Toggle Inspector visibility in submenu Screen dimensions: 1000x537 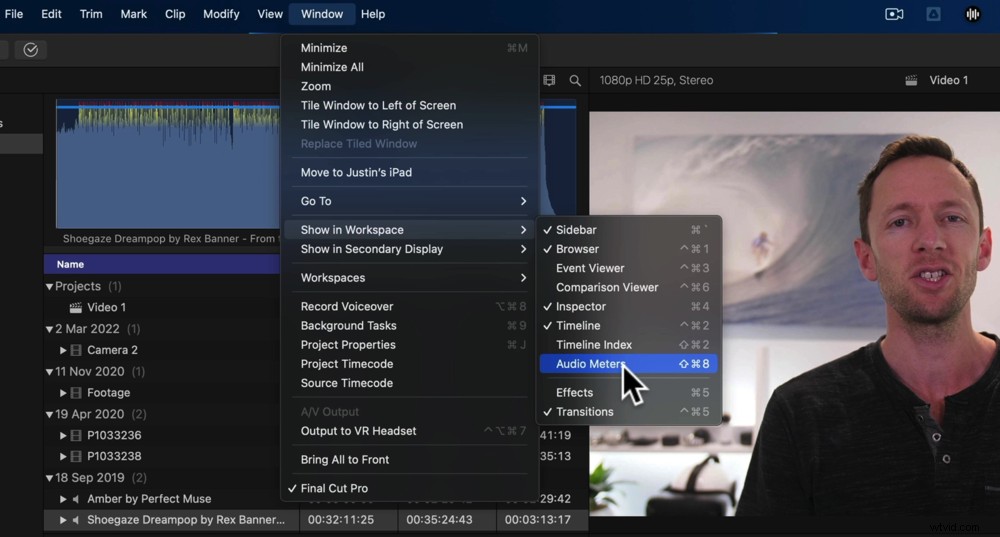pos(628,306)
